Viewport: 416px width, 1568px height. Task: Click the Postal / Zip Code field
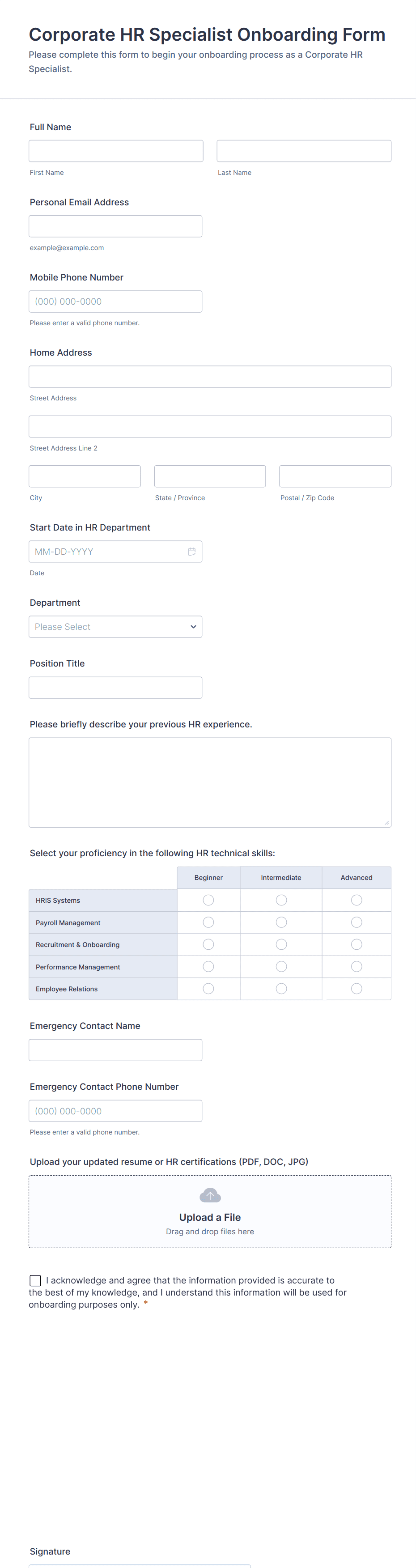pyautogui.click(x=335, y=476)
